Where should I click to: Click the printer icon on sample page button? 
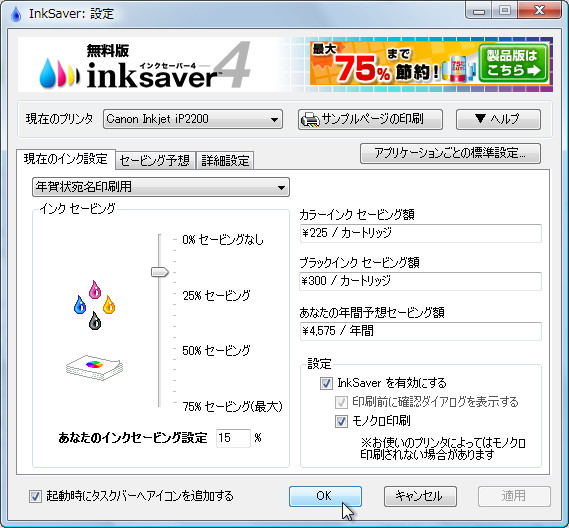310,119
